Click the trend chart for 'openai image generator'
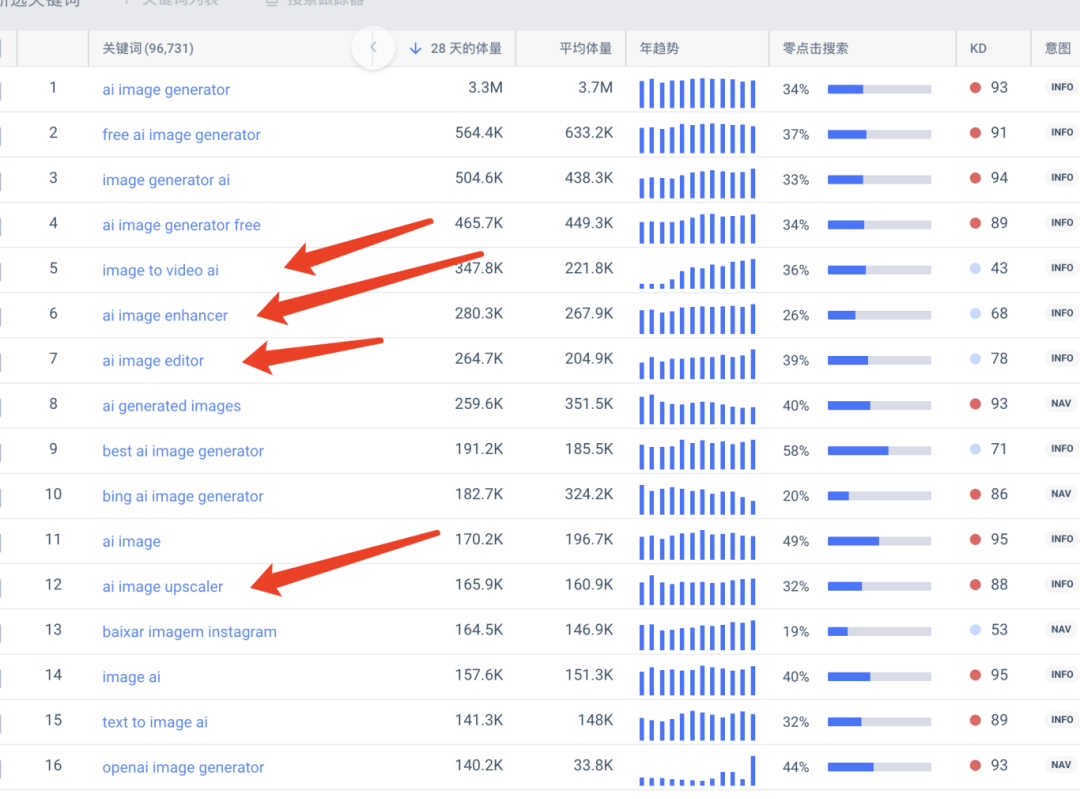This screenshot has width=1080, height=799. click(x=697, y=771)
